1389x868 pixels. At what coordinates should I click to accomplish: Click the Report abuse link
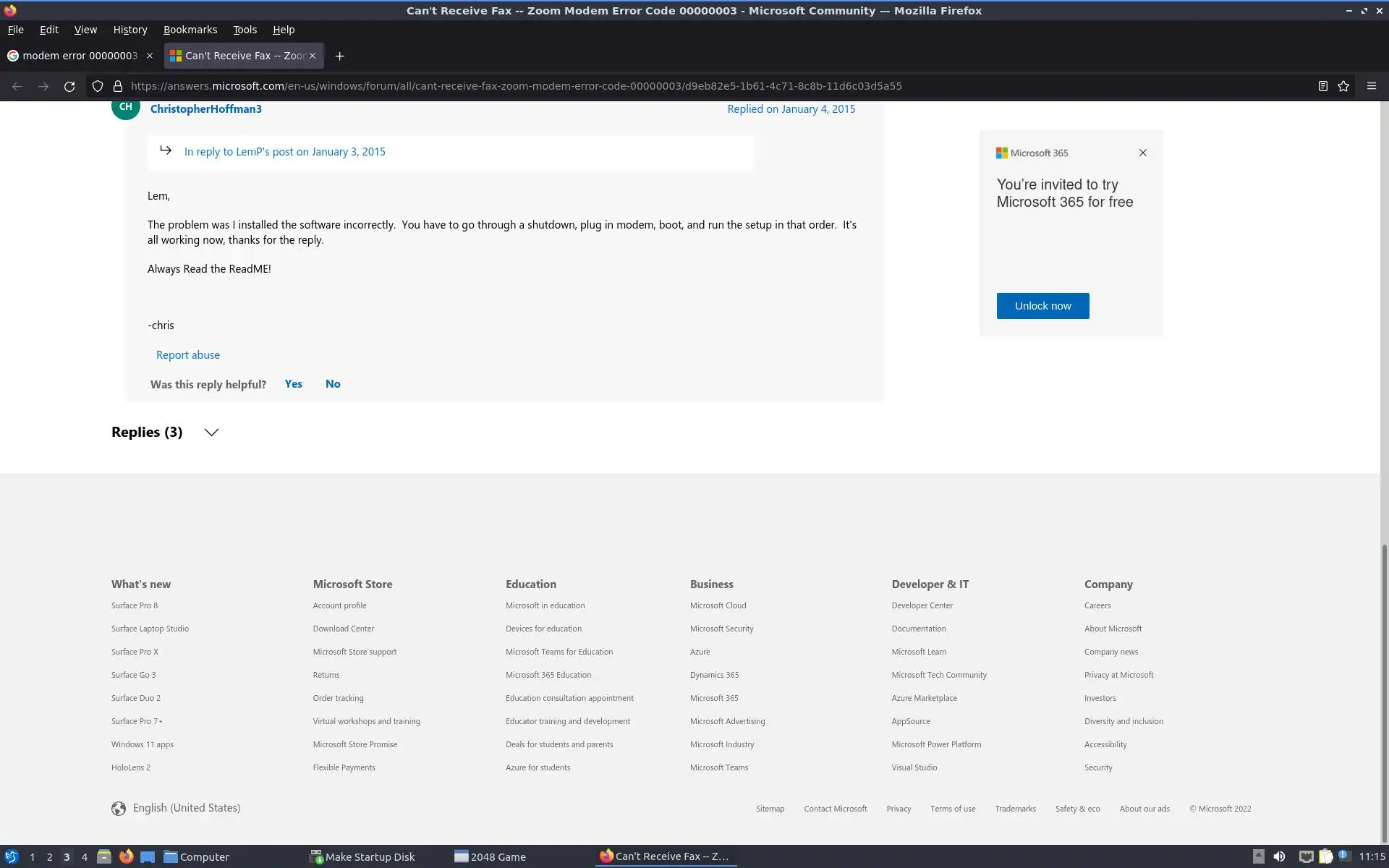pos(188,355)
